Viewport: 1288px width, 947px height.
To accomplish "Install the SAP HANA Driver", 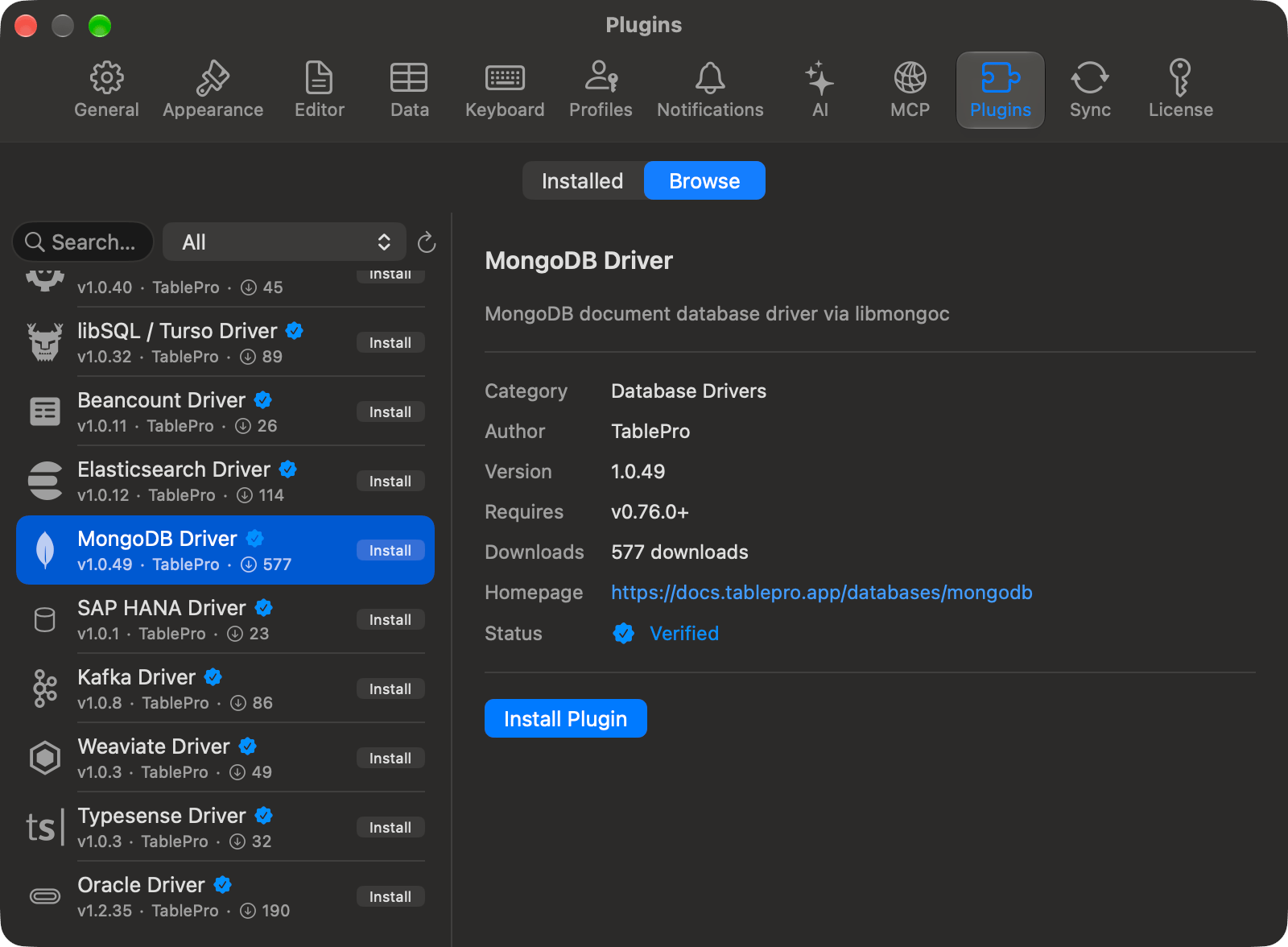I will point(390,620).
